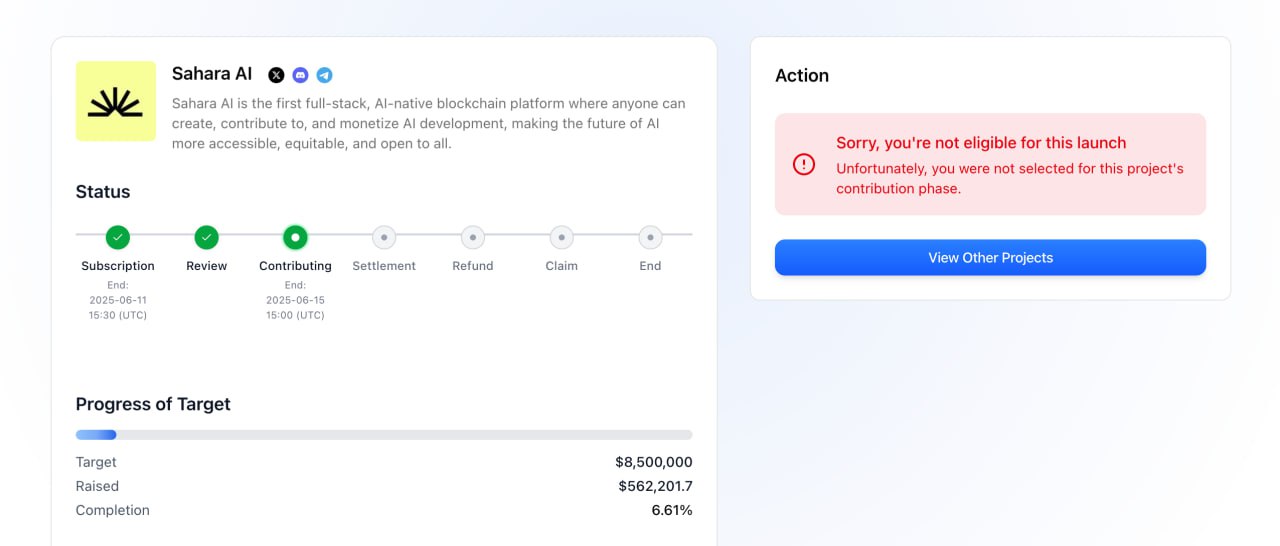This screenshot has width=1280, height=546.
Task: Click the Action panel heading
Action: 802,75
